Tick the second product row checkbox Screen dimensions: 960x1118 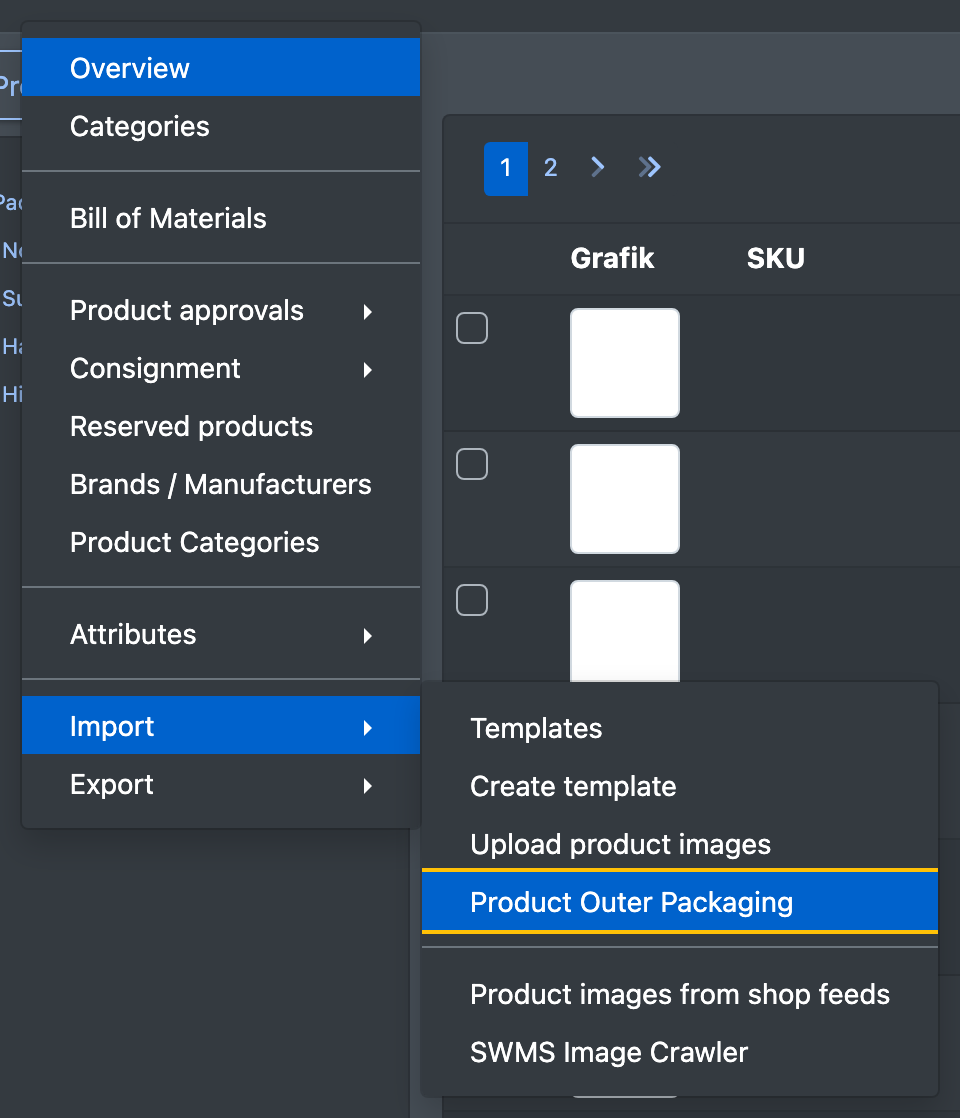click(x=472, y=464)
